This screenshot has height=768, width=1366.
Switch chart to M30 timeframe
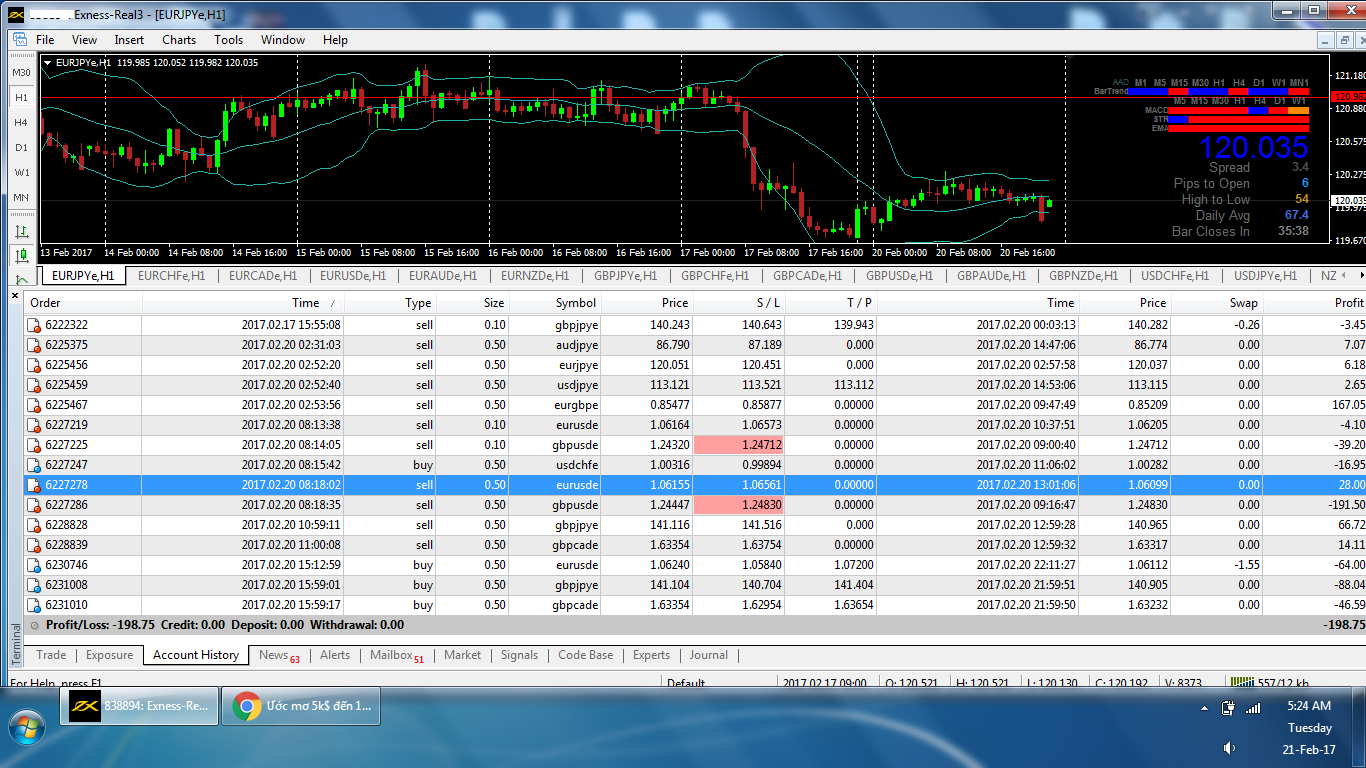[21, 73]
